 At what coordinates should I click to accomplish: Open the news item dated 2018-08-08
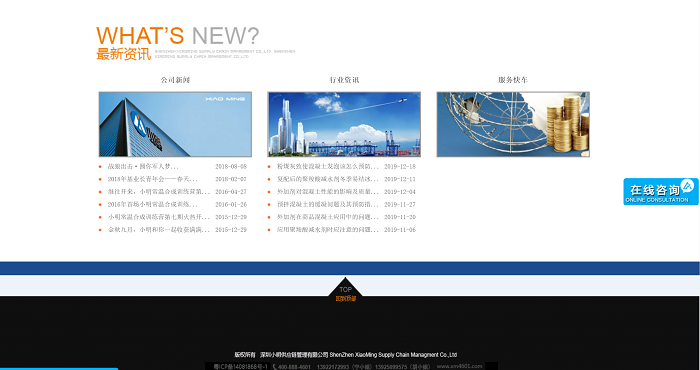(143, 166)
